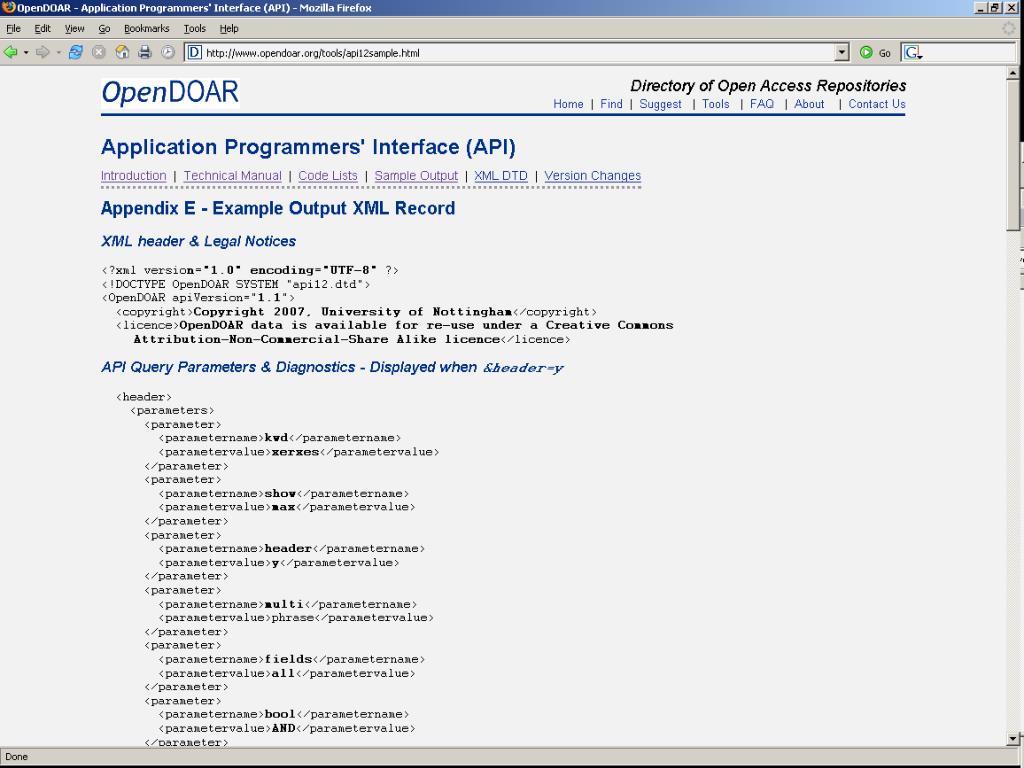
Task: Open the XML DTD link
Action: pyautogui.click(x=501, y=176)
